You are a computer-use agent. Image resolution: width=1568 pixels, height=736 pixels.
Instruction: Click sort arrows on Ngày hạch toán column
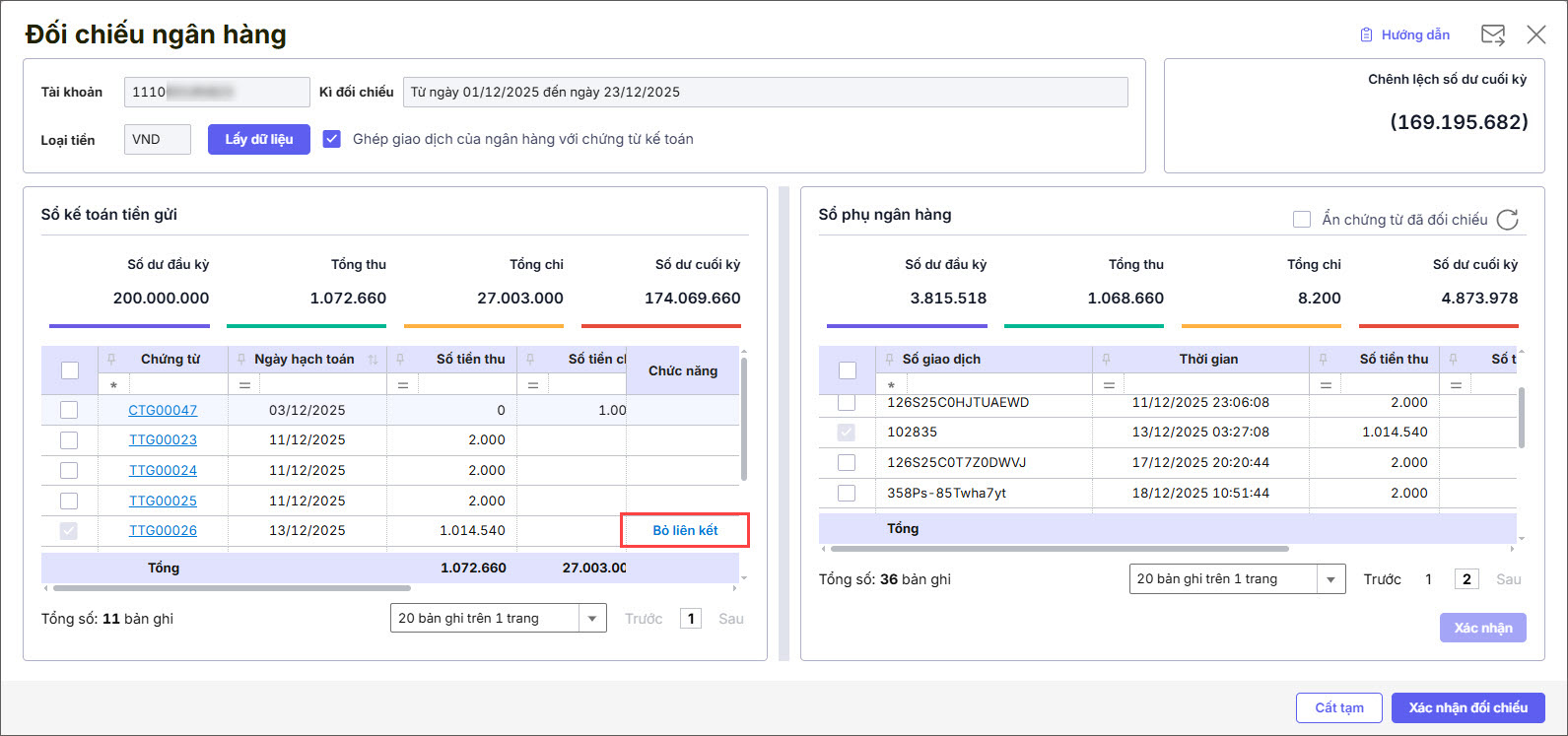click(x=373, y=360)
